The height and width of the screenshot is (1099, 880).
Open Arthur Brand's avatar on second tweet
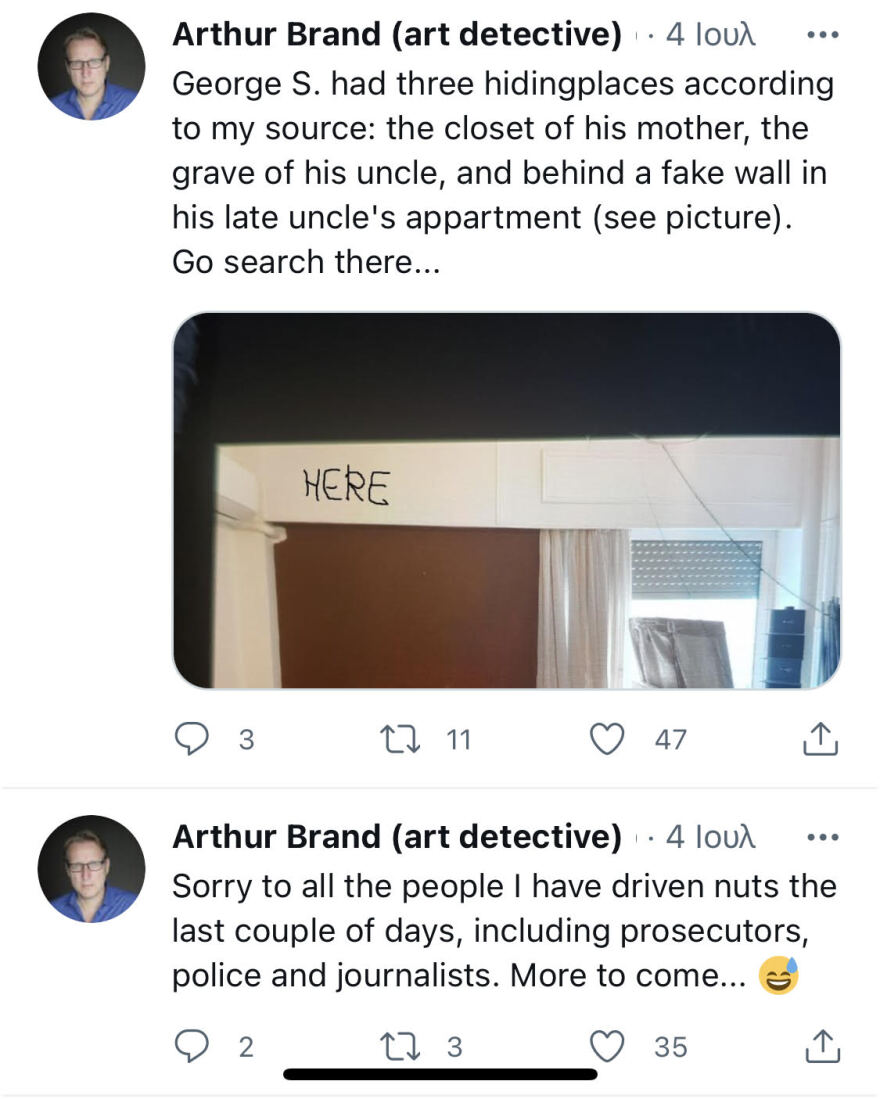91,869
